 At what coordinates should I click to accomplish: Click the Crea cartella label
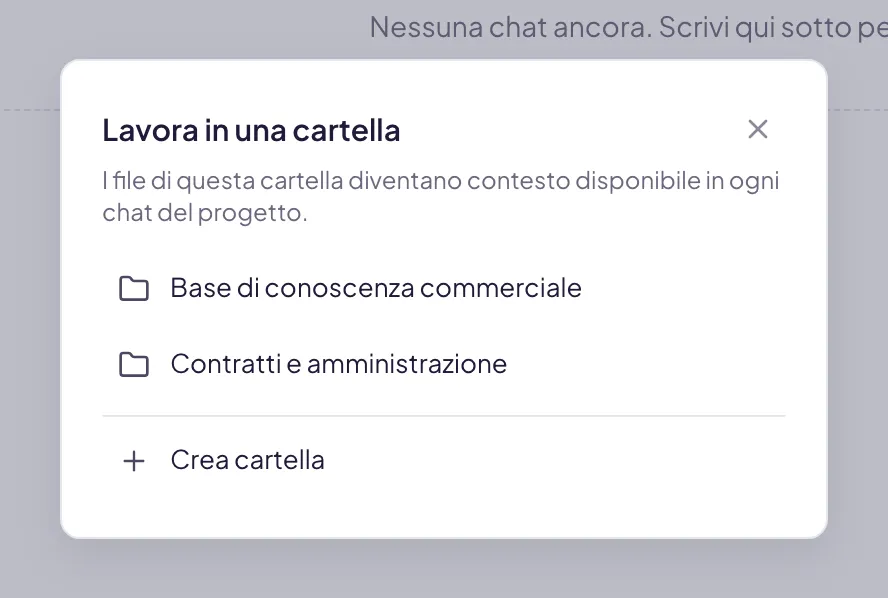tap(247, 460)
